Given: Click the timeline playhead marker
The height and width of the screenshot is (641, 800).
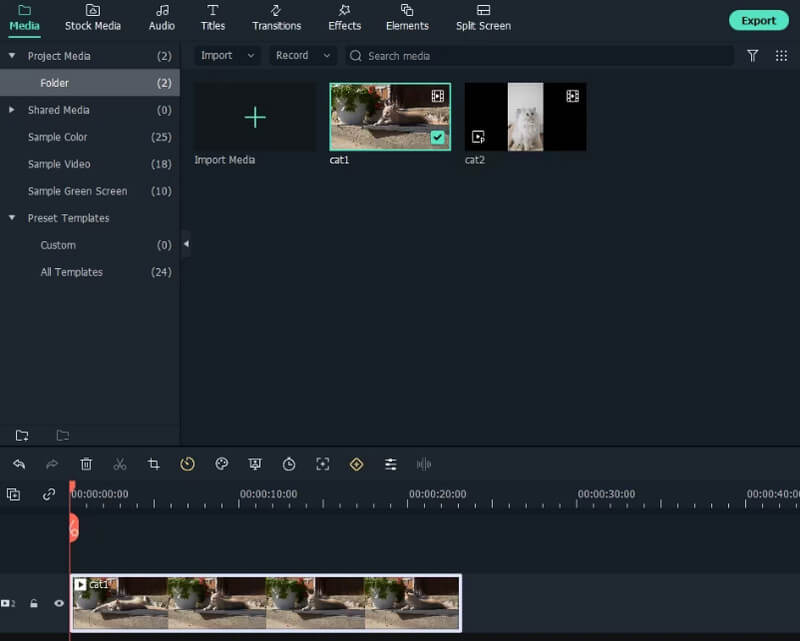Looking at the screenshot, I should pyautogui.click(x=72, y=485).
